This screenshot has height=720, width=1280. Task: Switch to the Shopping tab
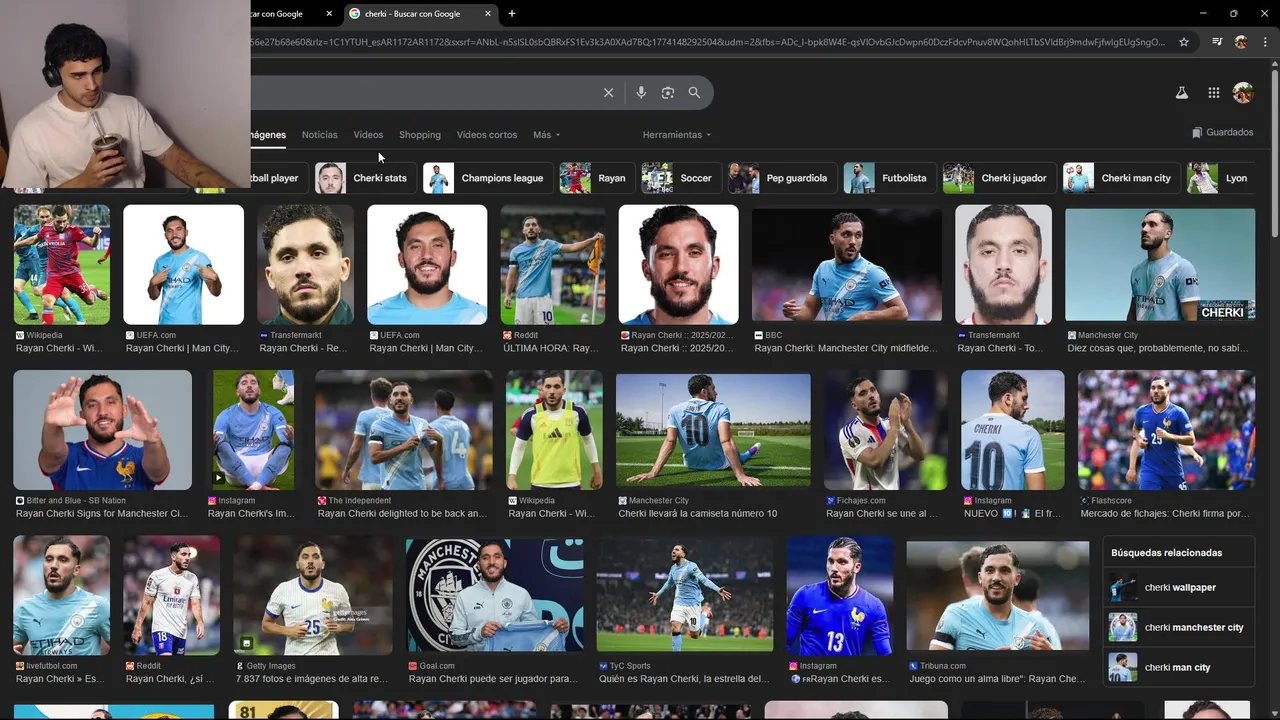point(420,135)
